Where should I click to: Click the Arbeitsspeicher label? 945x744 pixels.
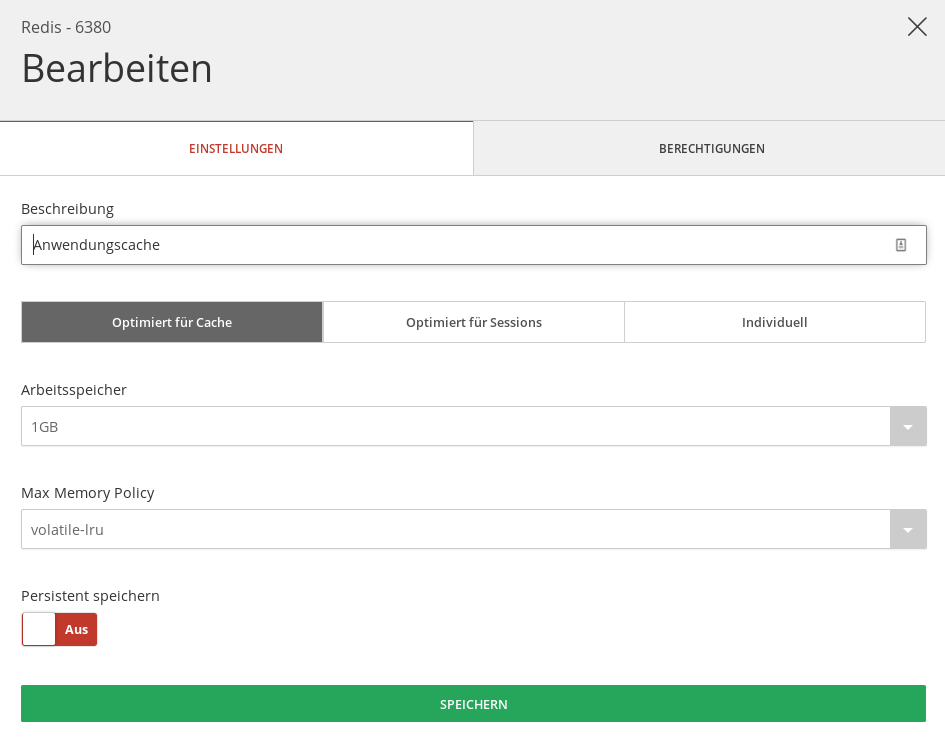click(x=74, y=389)
